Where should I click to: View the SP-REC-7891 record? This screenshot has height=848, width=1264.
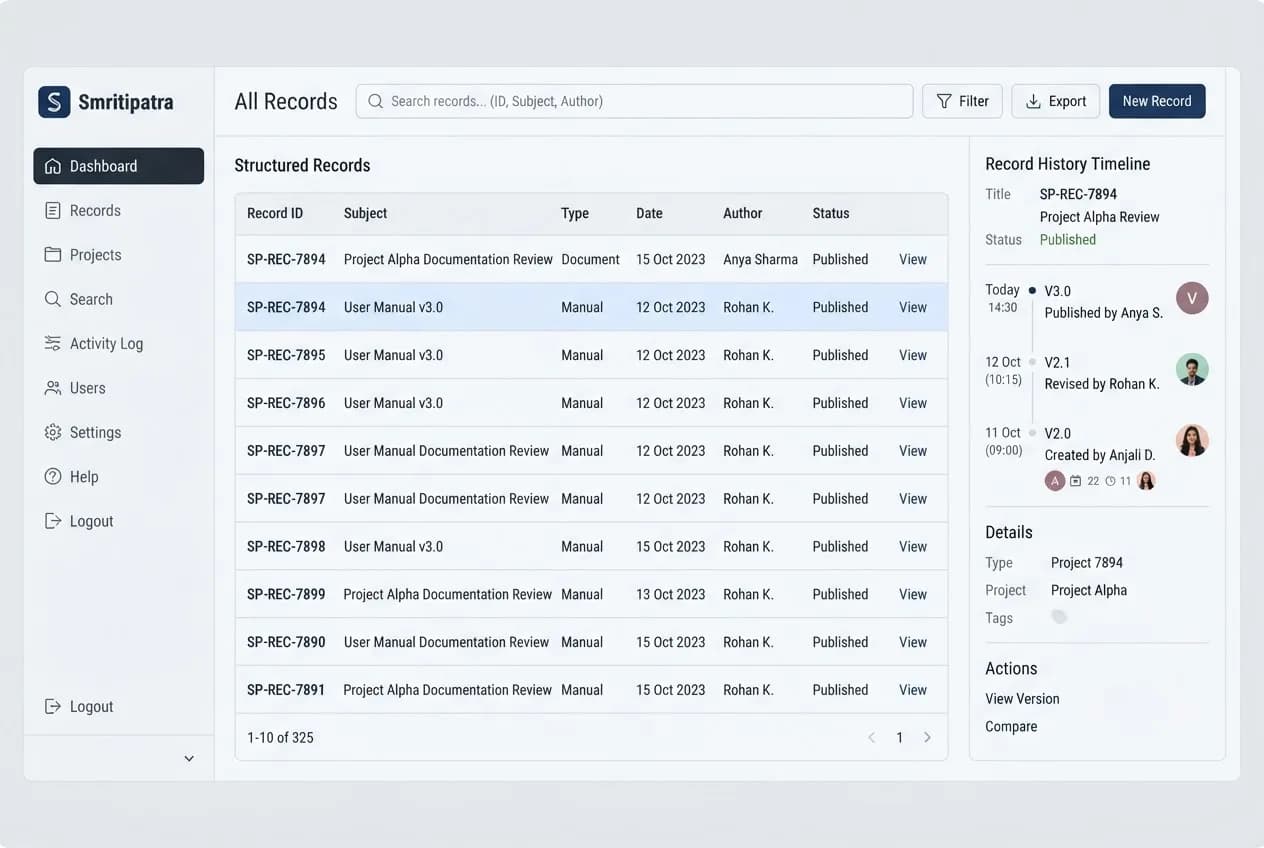[913, 691]
